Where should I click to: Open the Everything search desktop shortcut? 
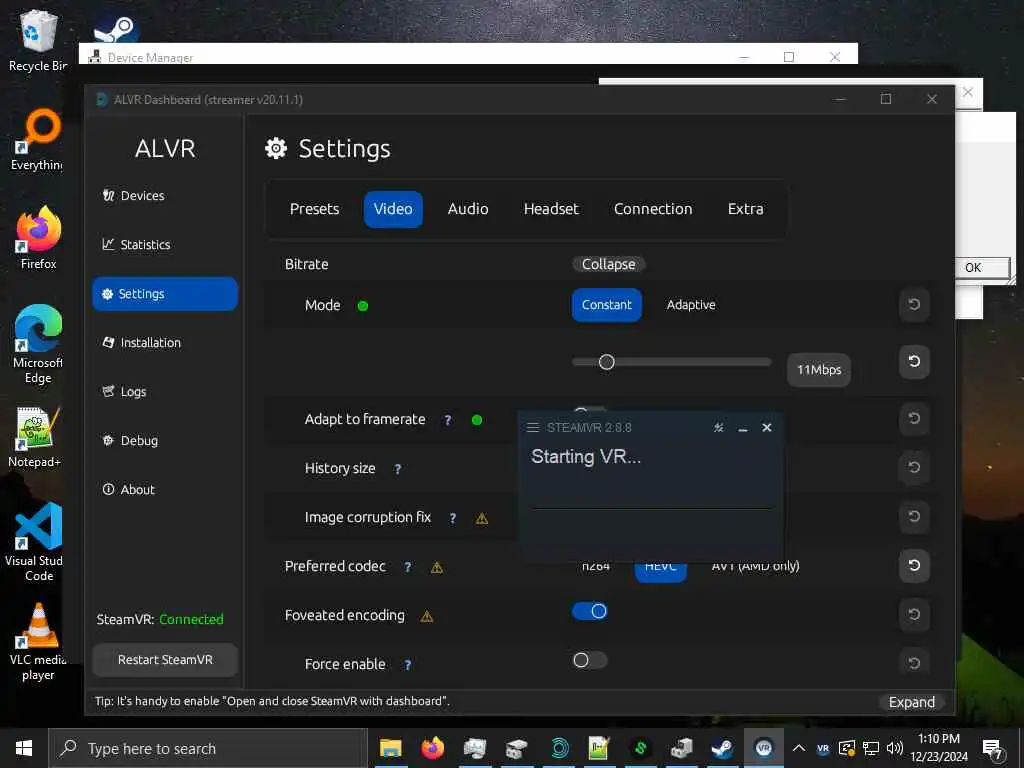(x=37, y=140)
